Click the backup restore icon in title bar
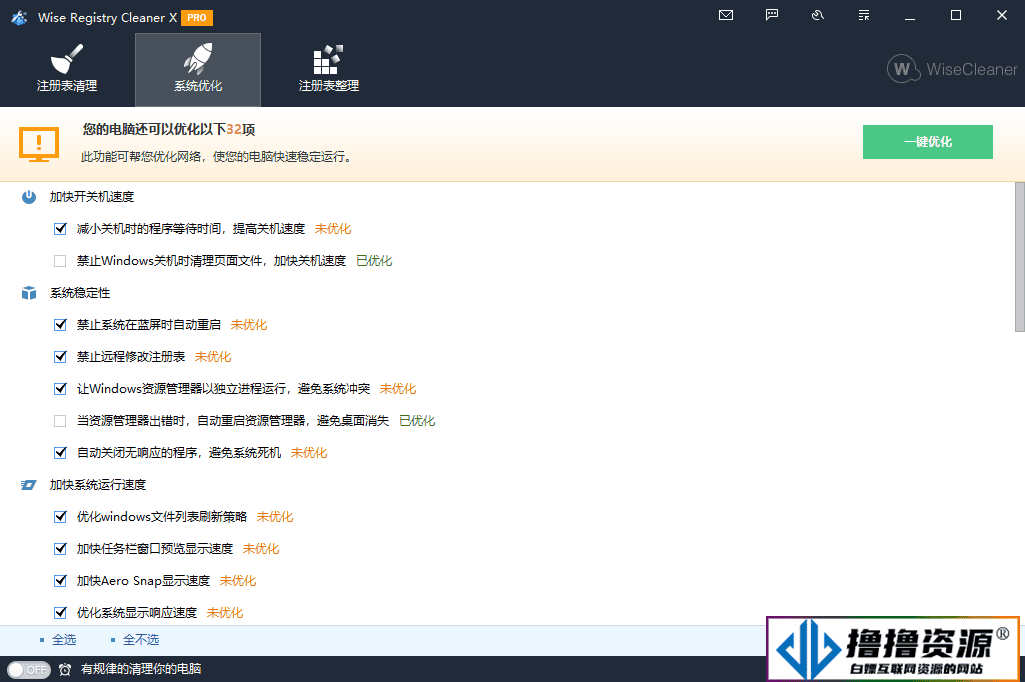The image size is (1025, 682). point(818,15)
